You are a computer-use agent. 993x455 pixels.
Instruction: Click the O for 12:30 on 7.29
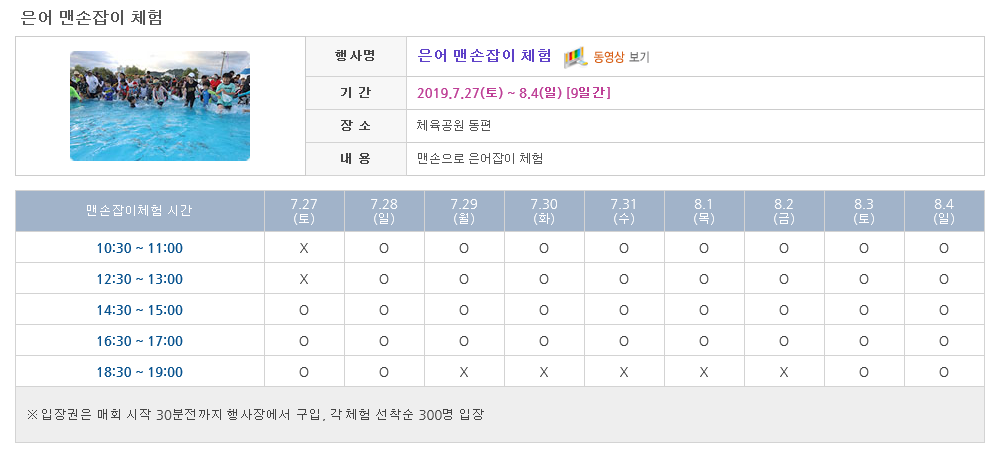tap(464, 279)
